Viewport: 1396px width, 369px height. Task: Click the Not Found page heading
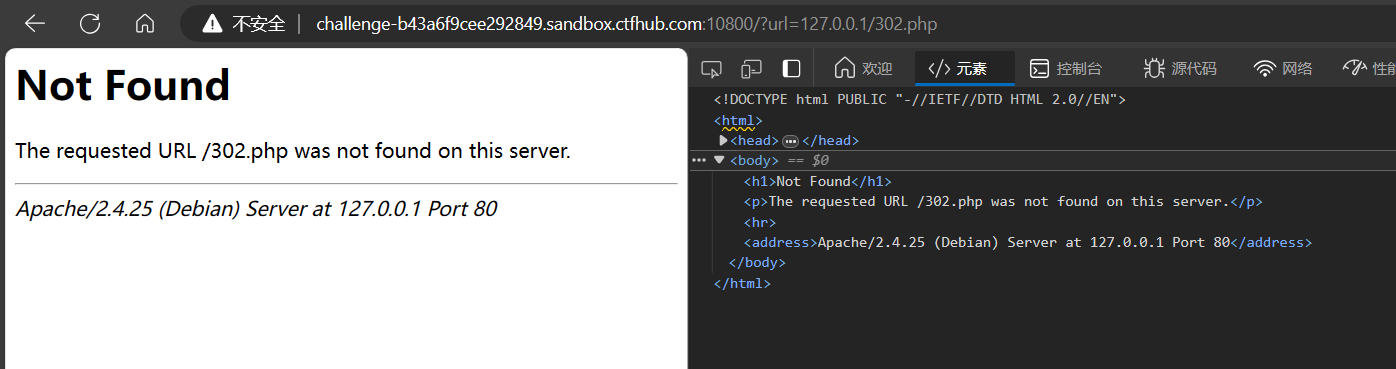click(x=123, y=85)
